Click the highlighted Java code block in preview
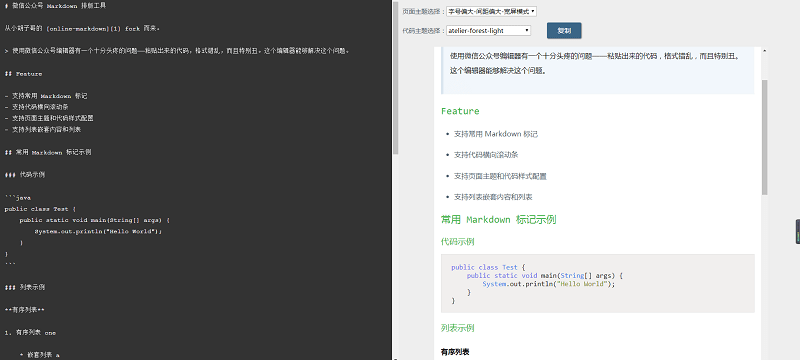 [x=597, y=284]
